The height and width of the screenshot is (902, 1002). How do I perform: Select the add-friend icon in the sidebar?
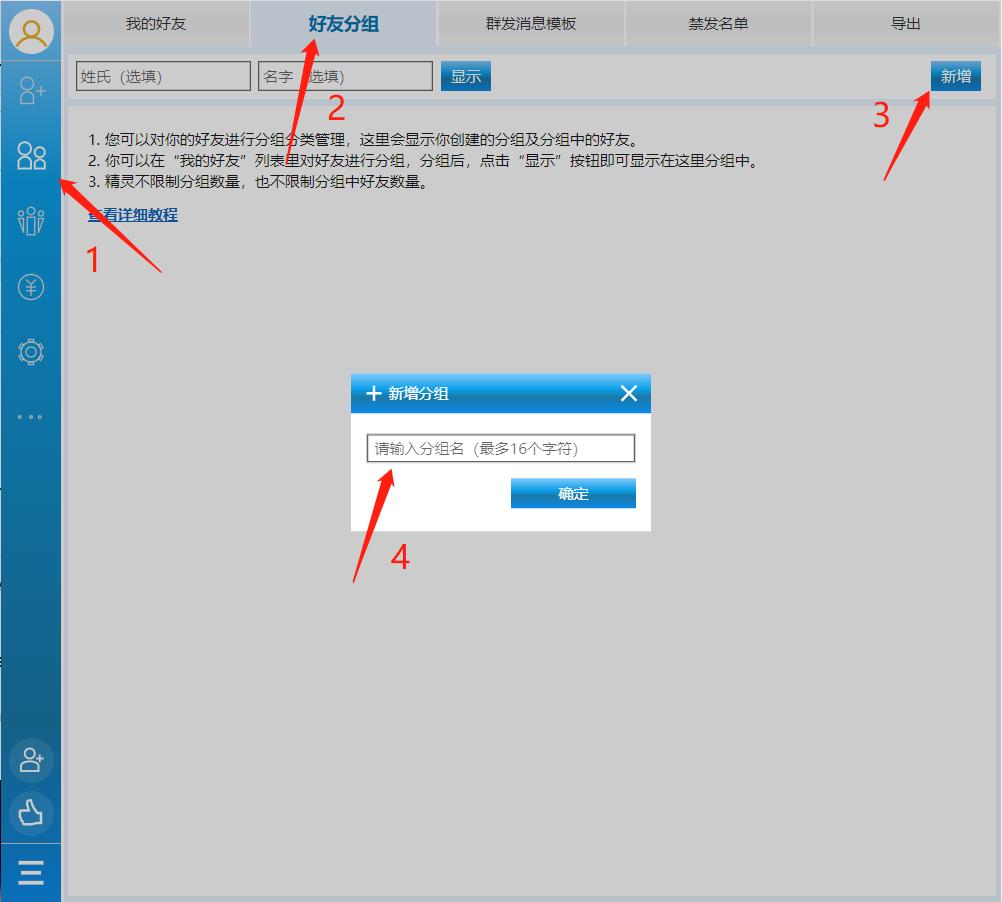coord(31,91)
